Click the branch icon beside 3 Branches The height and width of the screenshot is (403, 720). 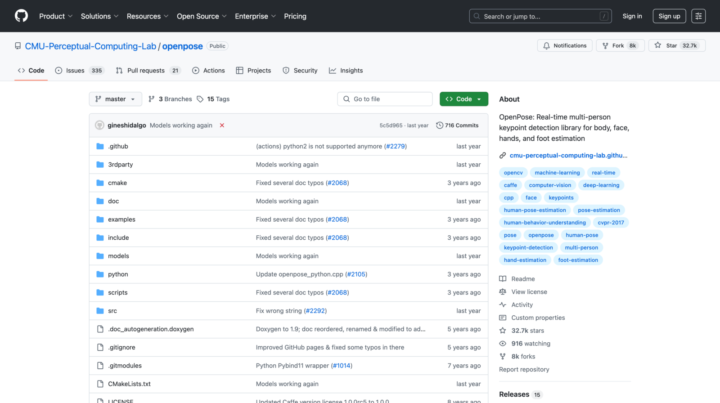(x=152, y=99)
